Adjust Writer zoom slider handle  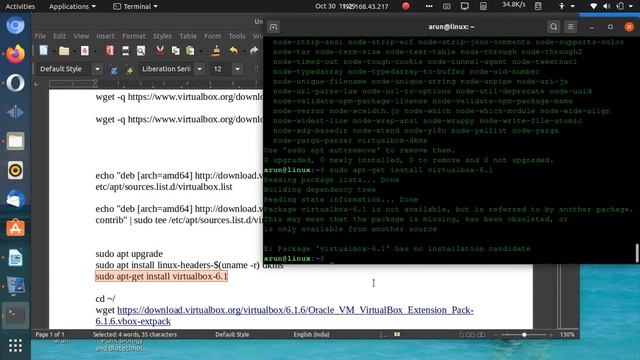point(524,335)
